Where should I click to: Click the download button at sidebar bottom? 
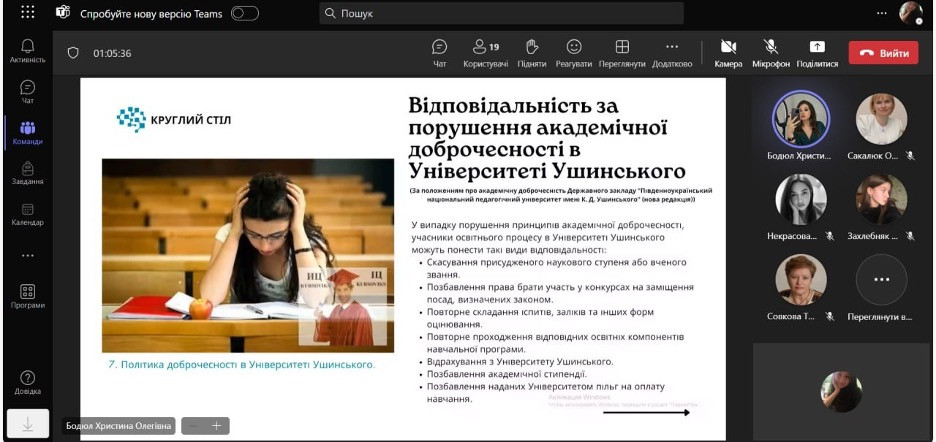click(x=27, y=423)
